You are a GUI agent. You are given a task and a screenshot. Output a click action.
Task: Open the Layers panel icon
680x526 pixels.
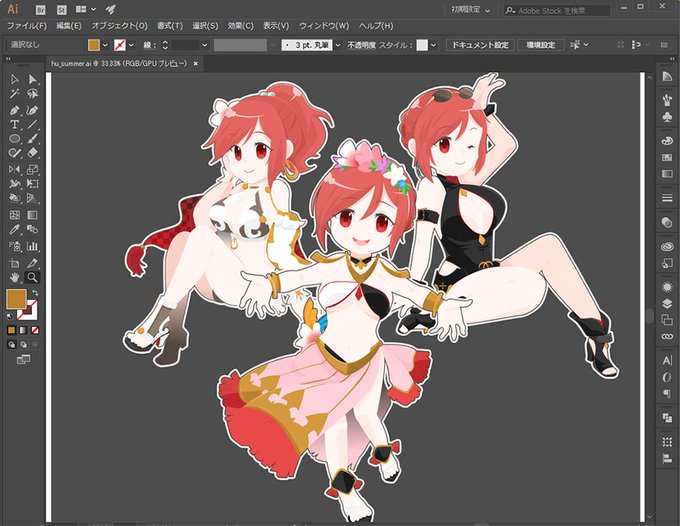[x=667, y=304]
